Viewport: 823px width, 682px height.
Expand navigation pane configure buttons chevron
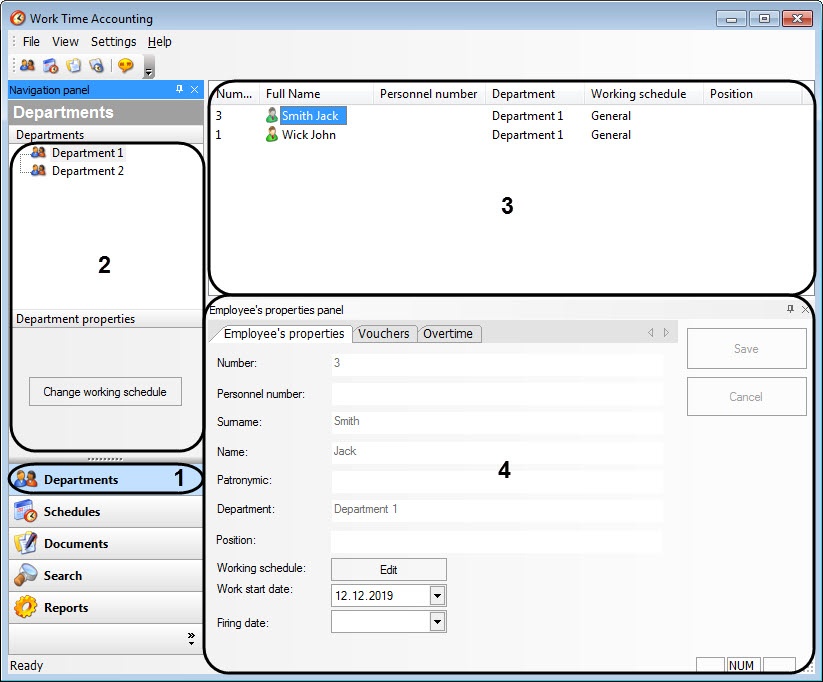191,638
